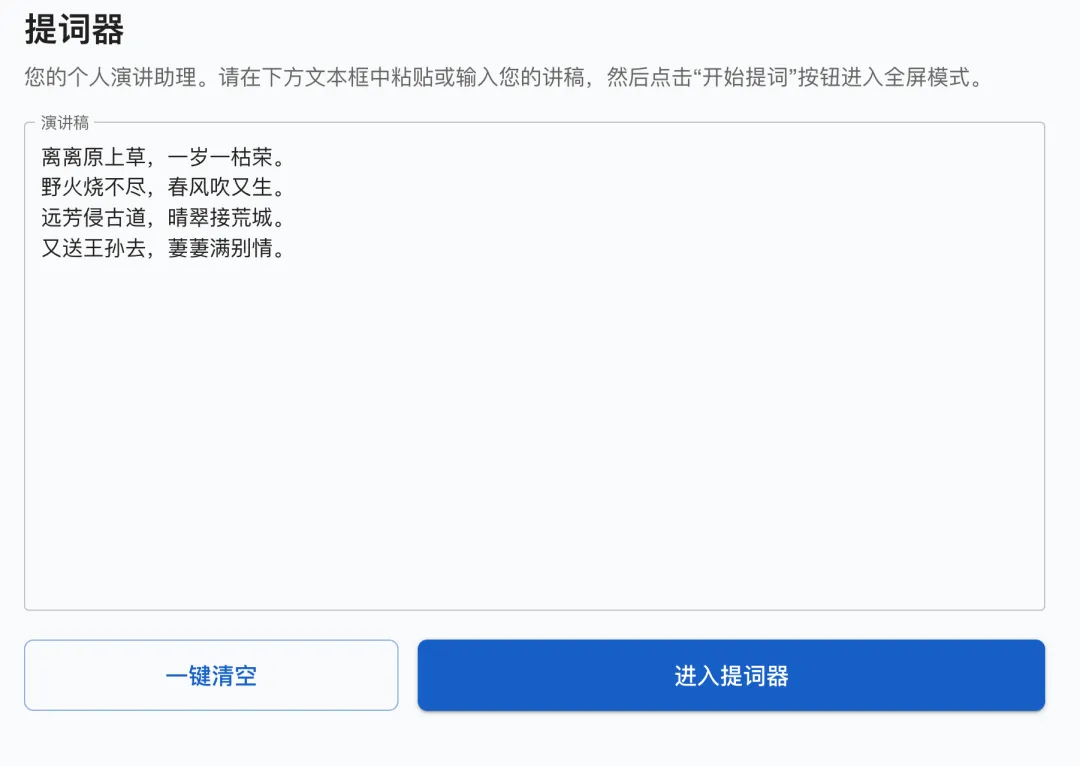1080x766 pixels.
Task: Focus the 演讲稿 text area's empty space
Action: 534,430
